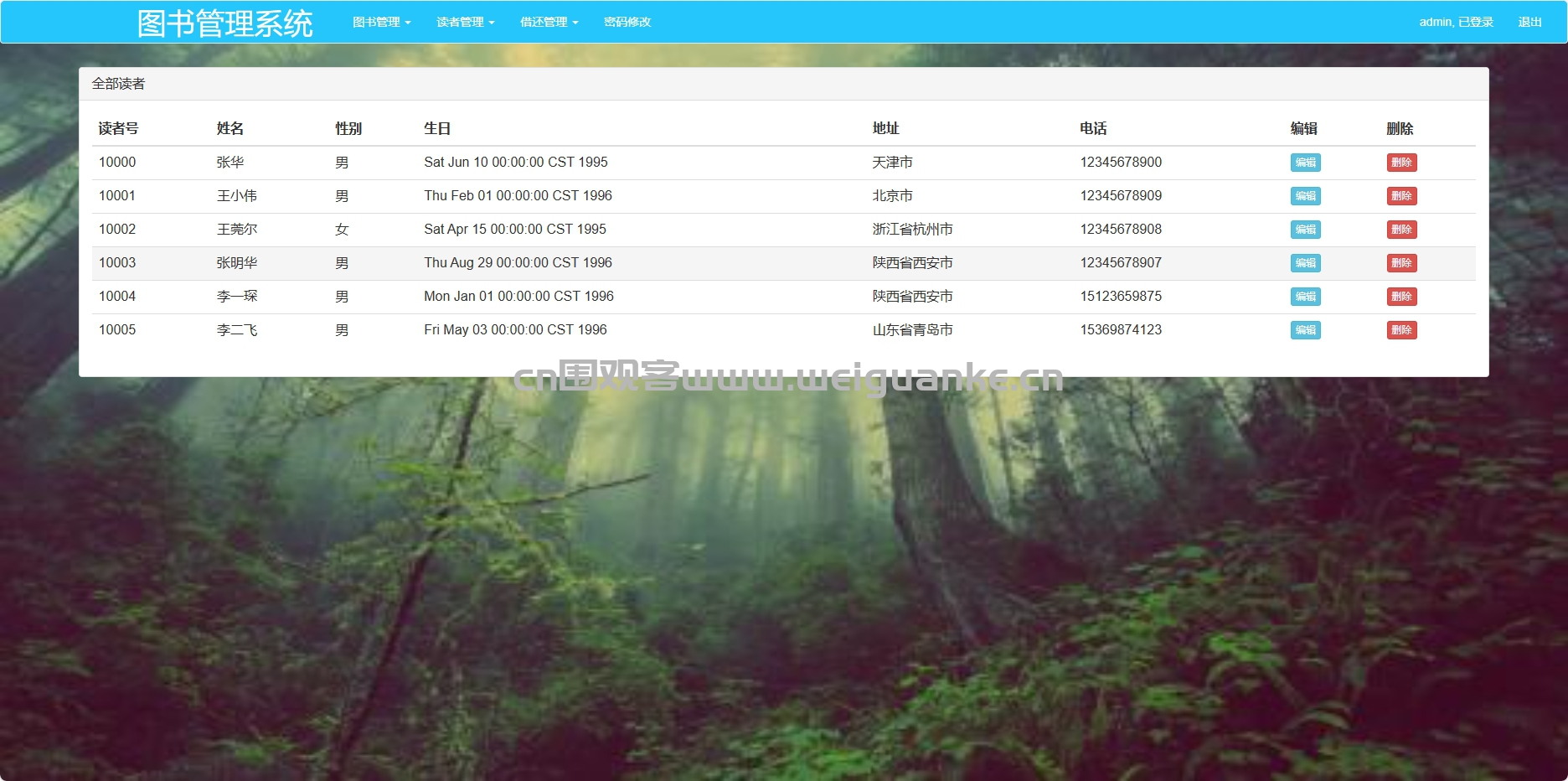1568x781 pixels.
Task: Edit reader 10002 王莞尔
Action: click(x=1306, y=230)
